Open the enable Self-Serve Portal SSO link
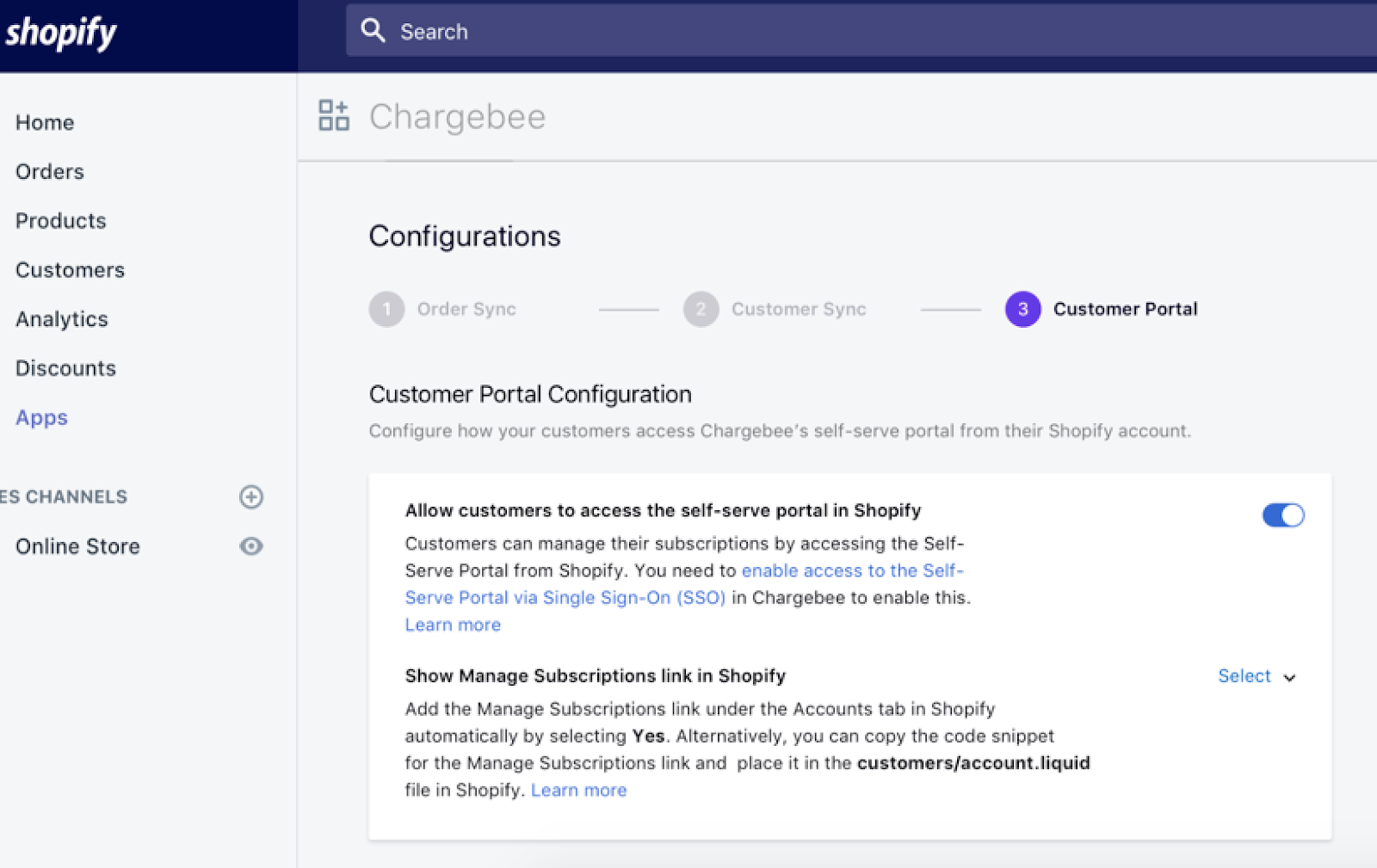Viewport: 1377px width, 868px height. tap(852, 570)
